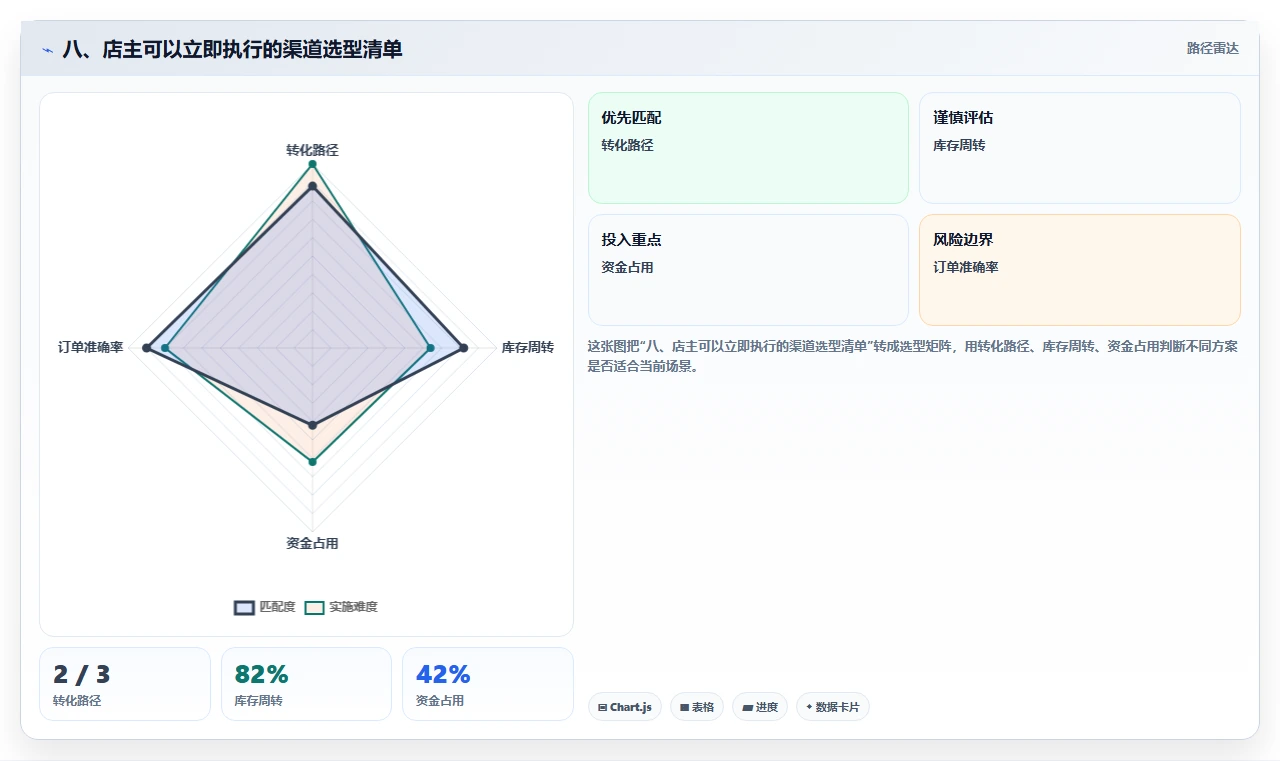Click the 82% stat value
The height and width of the screenshot is (761, 1280).
[x=262, y=675]
